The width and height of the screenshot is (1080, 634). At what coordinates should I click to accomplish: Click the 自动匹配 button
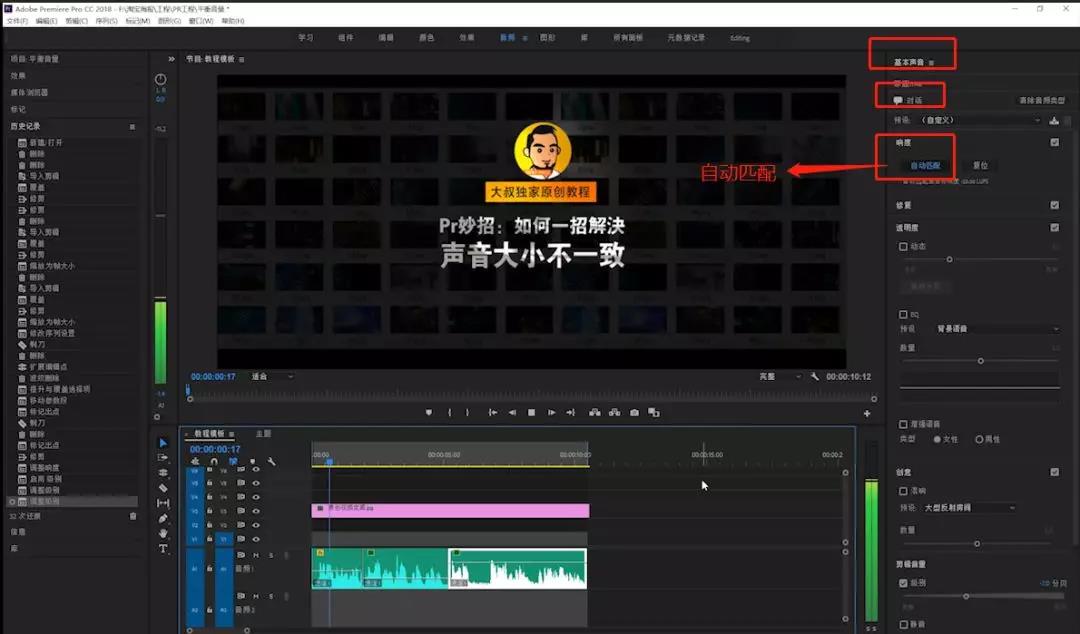coord(925,166)
